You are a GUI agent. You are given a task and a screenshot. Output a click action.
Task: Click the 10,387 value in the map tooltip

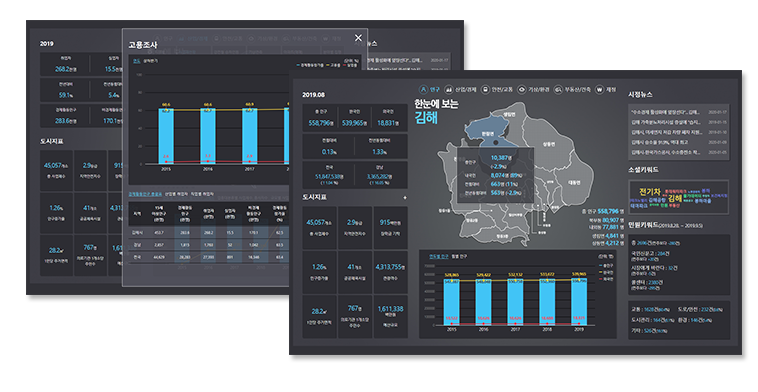pos(498,158)
